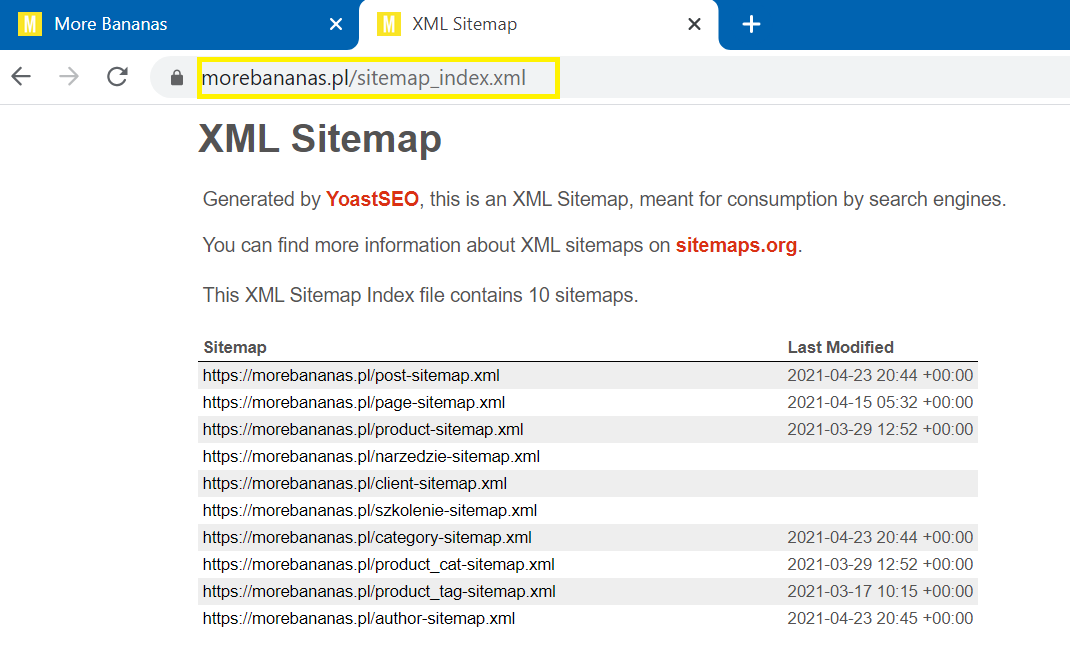Open the author-sitemap.xml link
1070x660 pixels.
point(358,619)
